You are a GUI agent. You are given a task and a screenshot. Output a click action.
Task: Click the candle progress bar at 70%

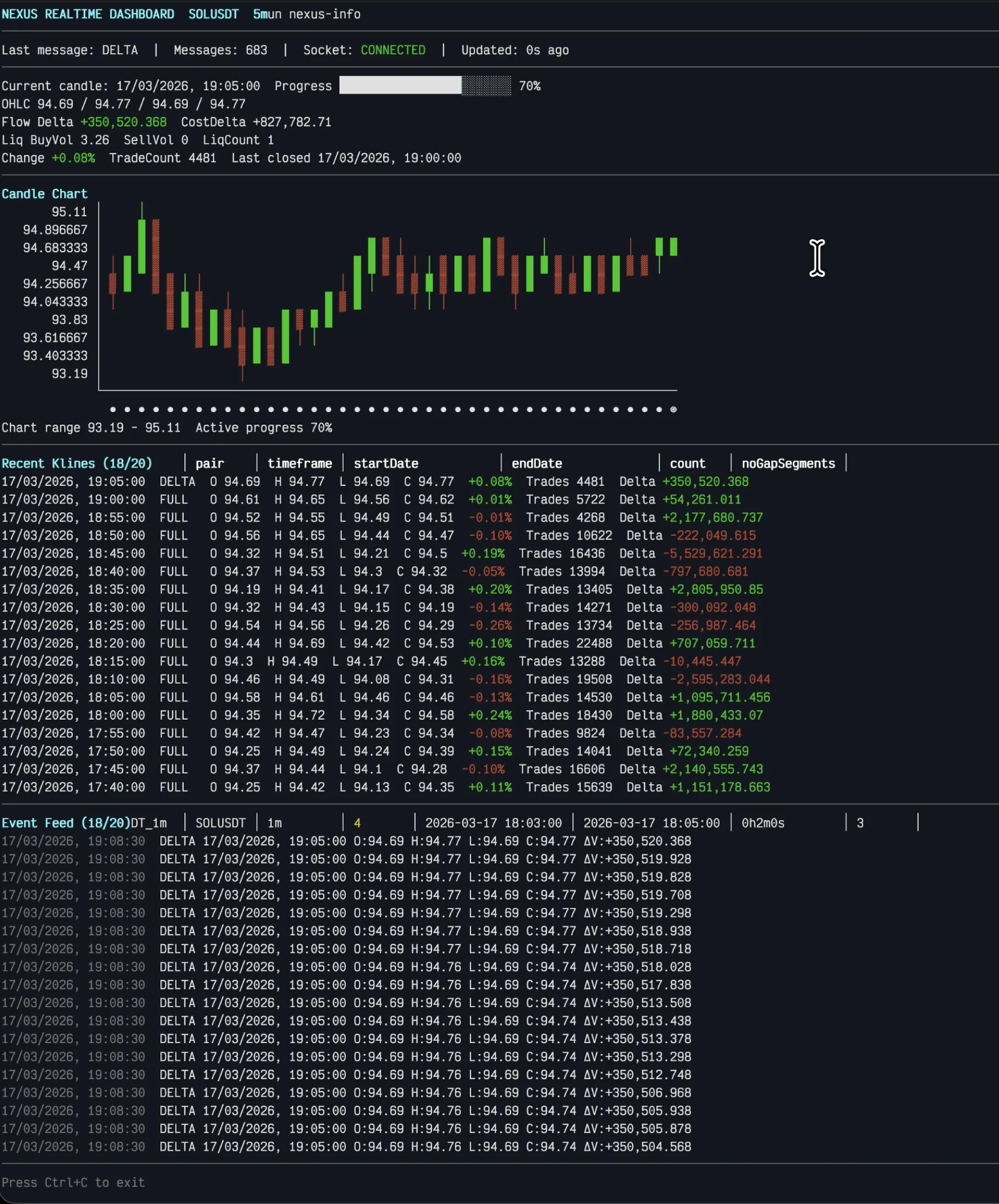(425, 85)
